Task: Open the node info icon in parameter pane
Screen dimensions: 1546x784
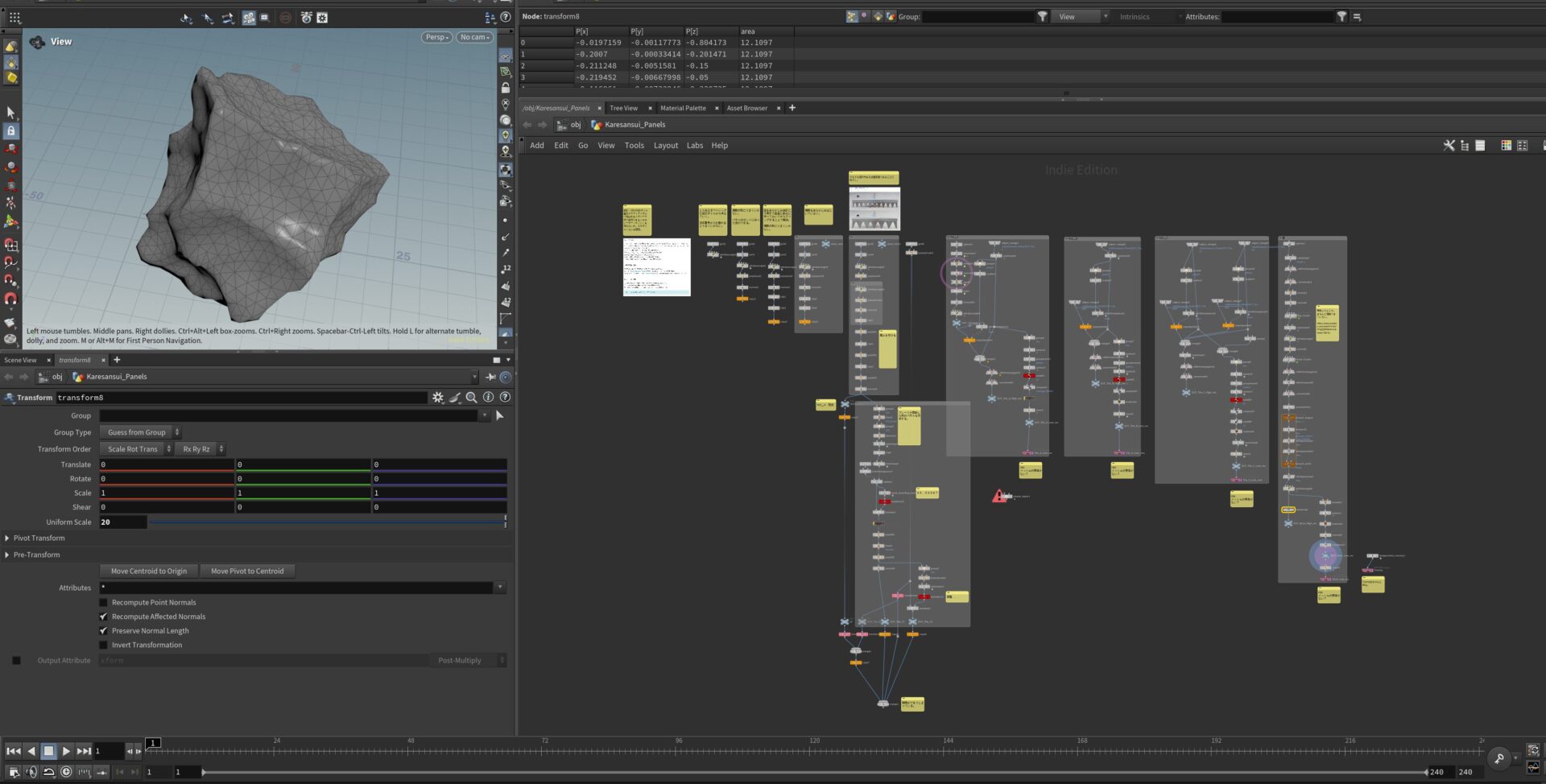Action: (x=488, y=398)
